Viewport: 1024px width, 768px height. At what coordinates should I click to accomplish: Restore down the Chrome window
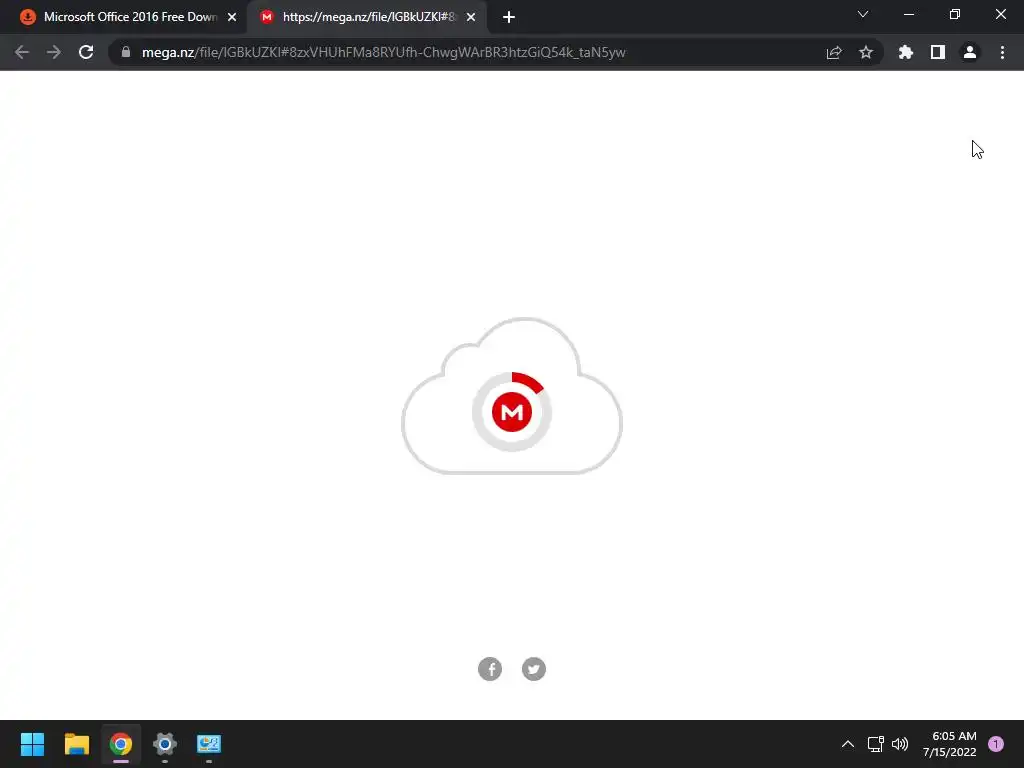point(955,14)
